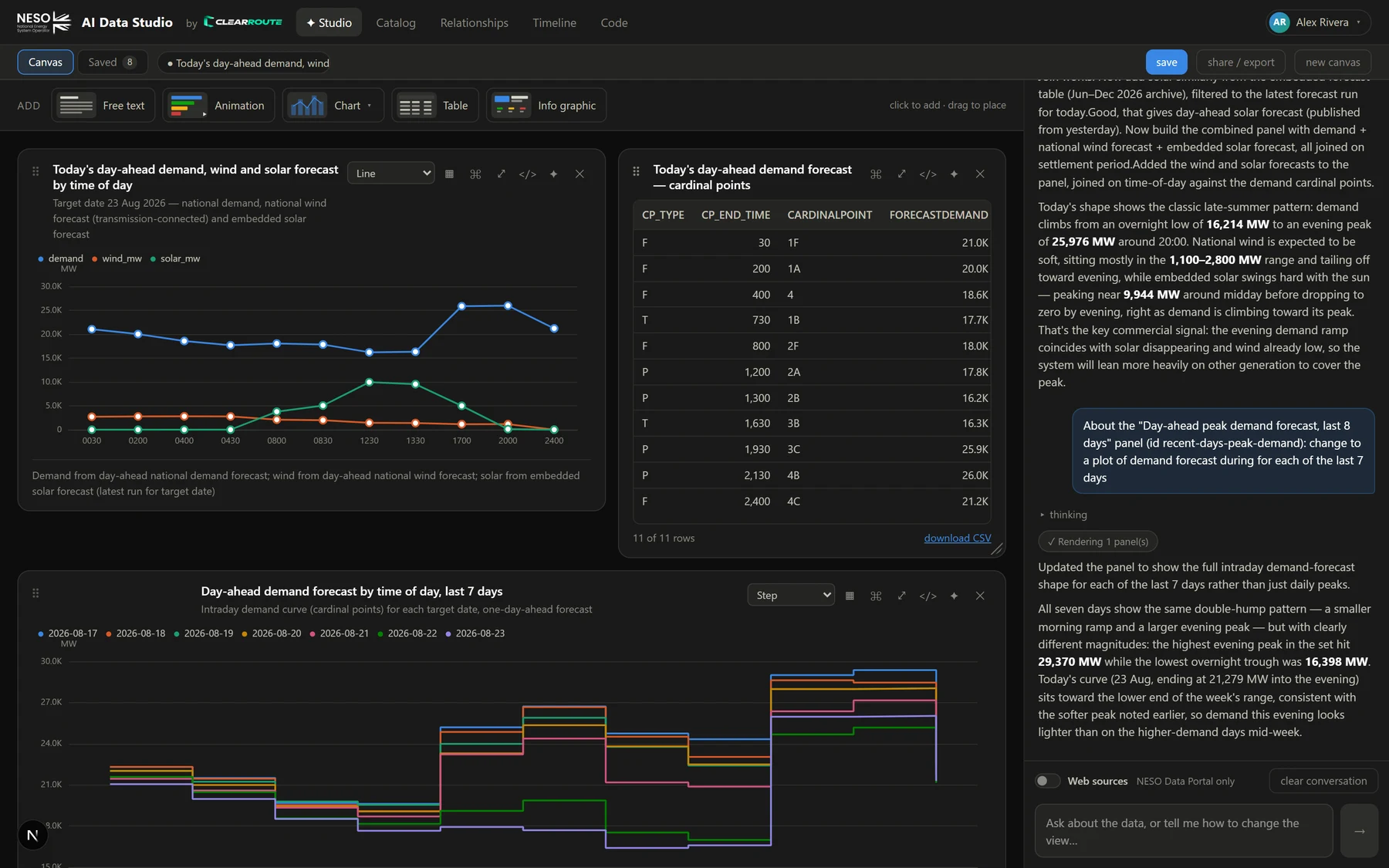Click command-symbol icon in cardinal points panel
Viewport: 1389px width, 868px height.
876,174
